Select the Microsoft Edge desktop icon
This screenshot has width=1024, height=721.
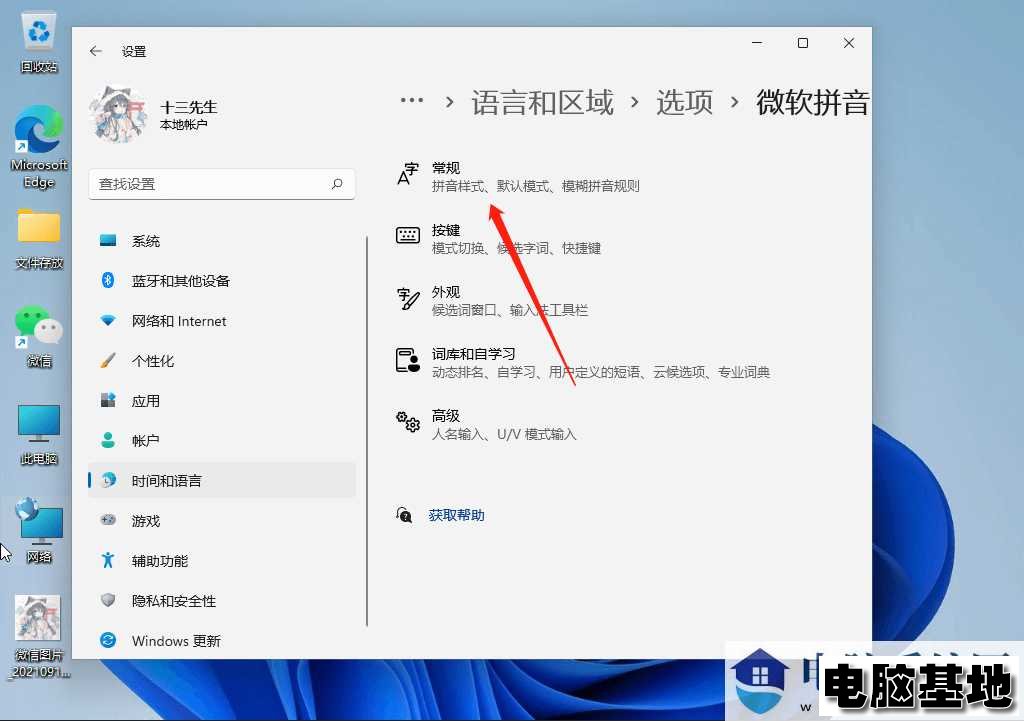[x=39, y=146]
